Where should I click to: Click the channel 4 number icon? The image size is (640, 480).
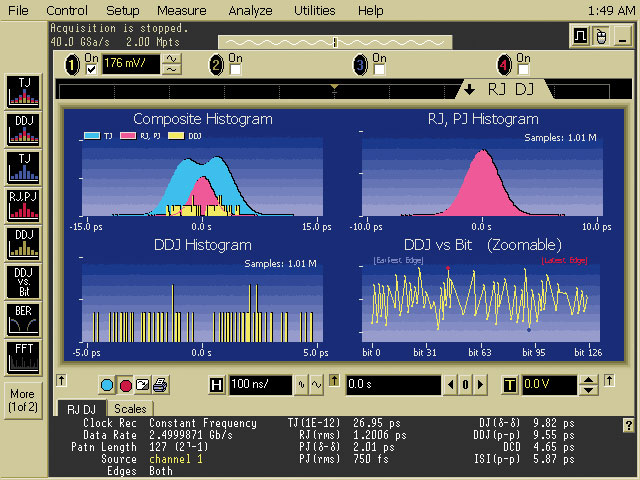[504, 65]
